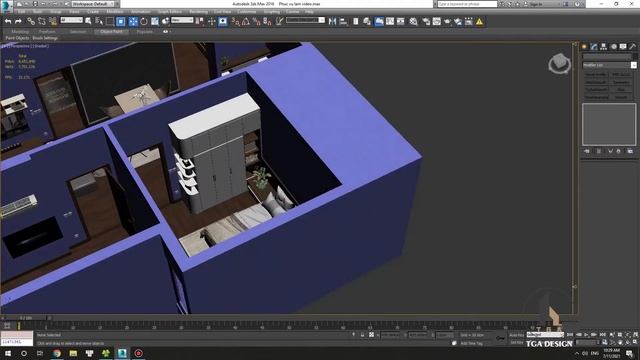The height and width of the screenshot is (360, 640).
Task: Open the Modifiers menu
Action: [x=115, y=12]
